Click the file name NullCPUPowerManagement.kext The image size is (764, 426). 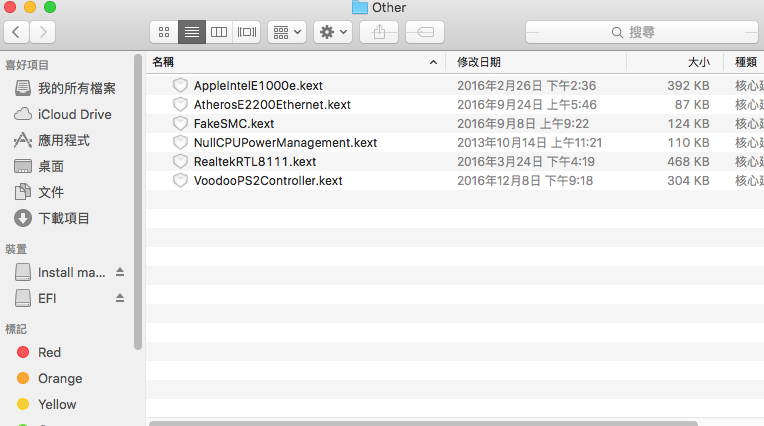[x=285, y=143]
